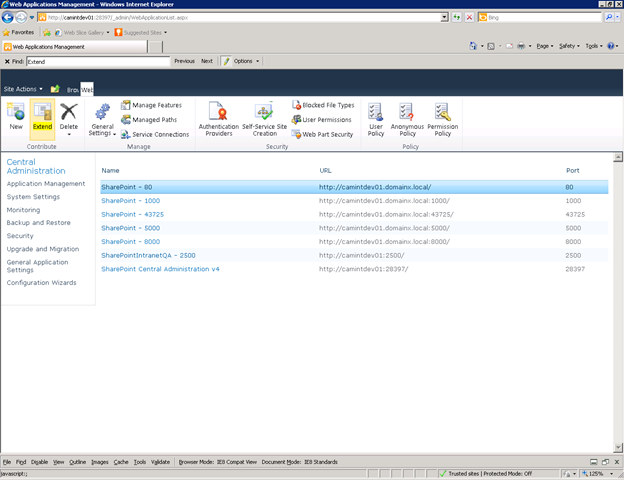
Task: Open Managed Paths
Action: (x=149, y=119)
